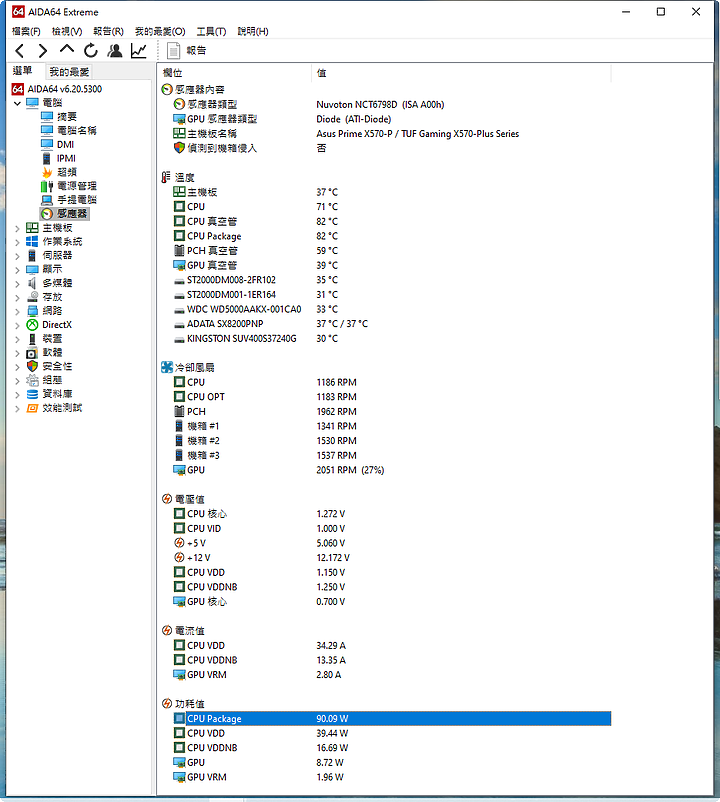Select the CPU VDDNB 16.69 W row
Viewport: 720px width, 802px height.
coord(392,748)
